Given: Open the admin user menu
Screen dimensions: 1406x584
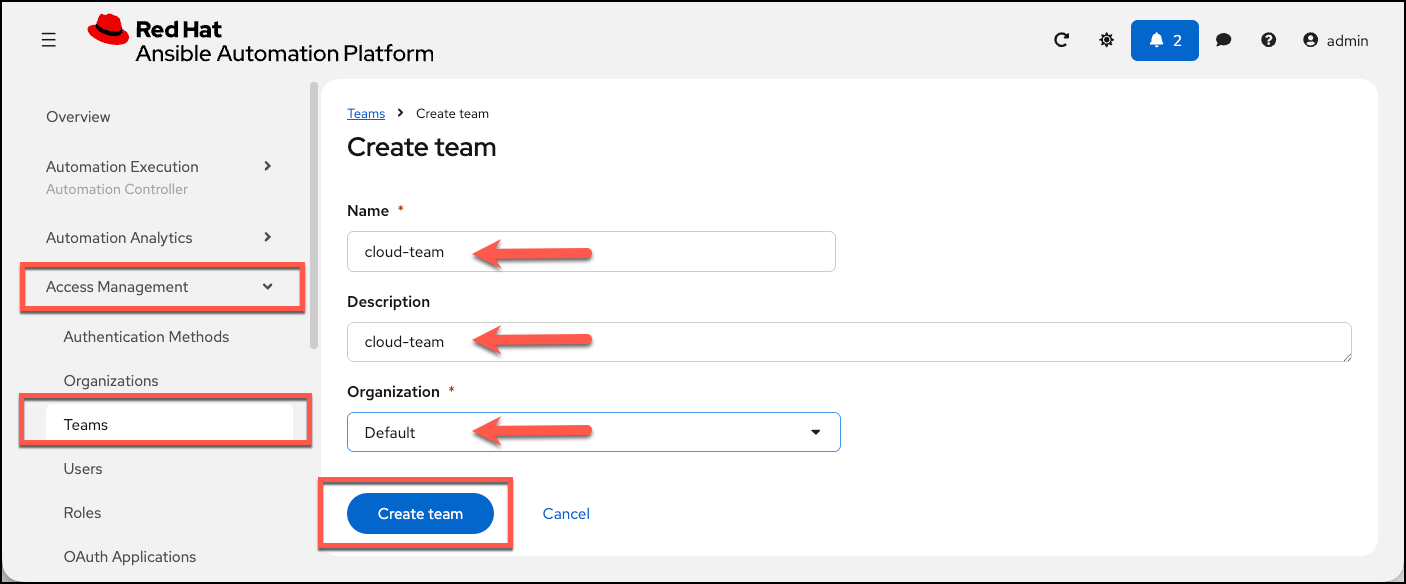Looking at the screenshot, I should coord(1336,41).
